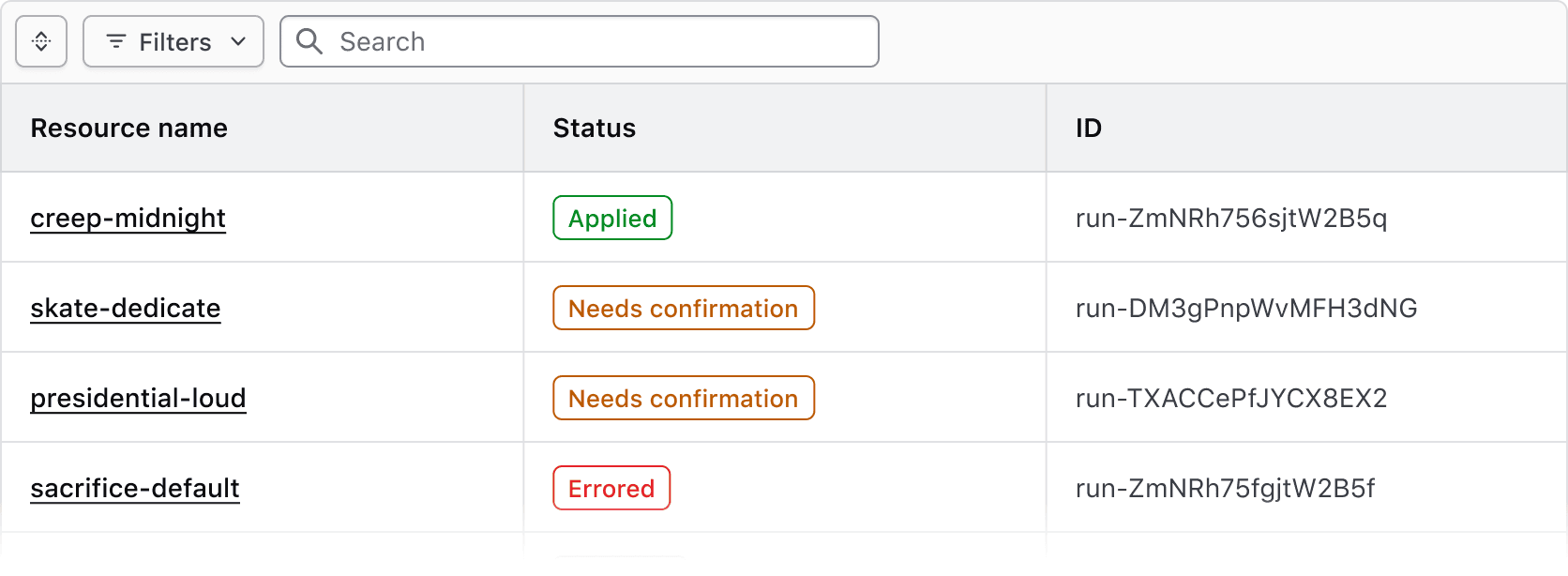Click the Errored status badge for sacrifice-default
The width and height of the screenshot is (1568, 576).
tap(611, 488)
